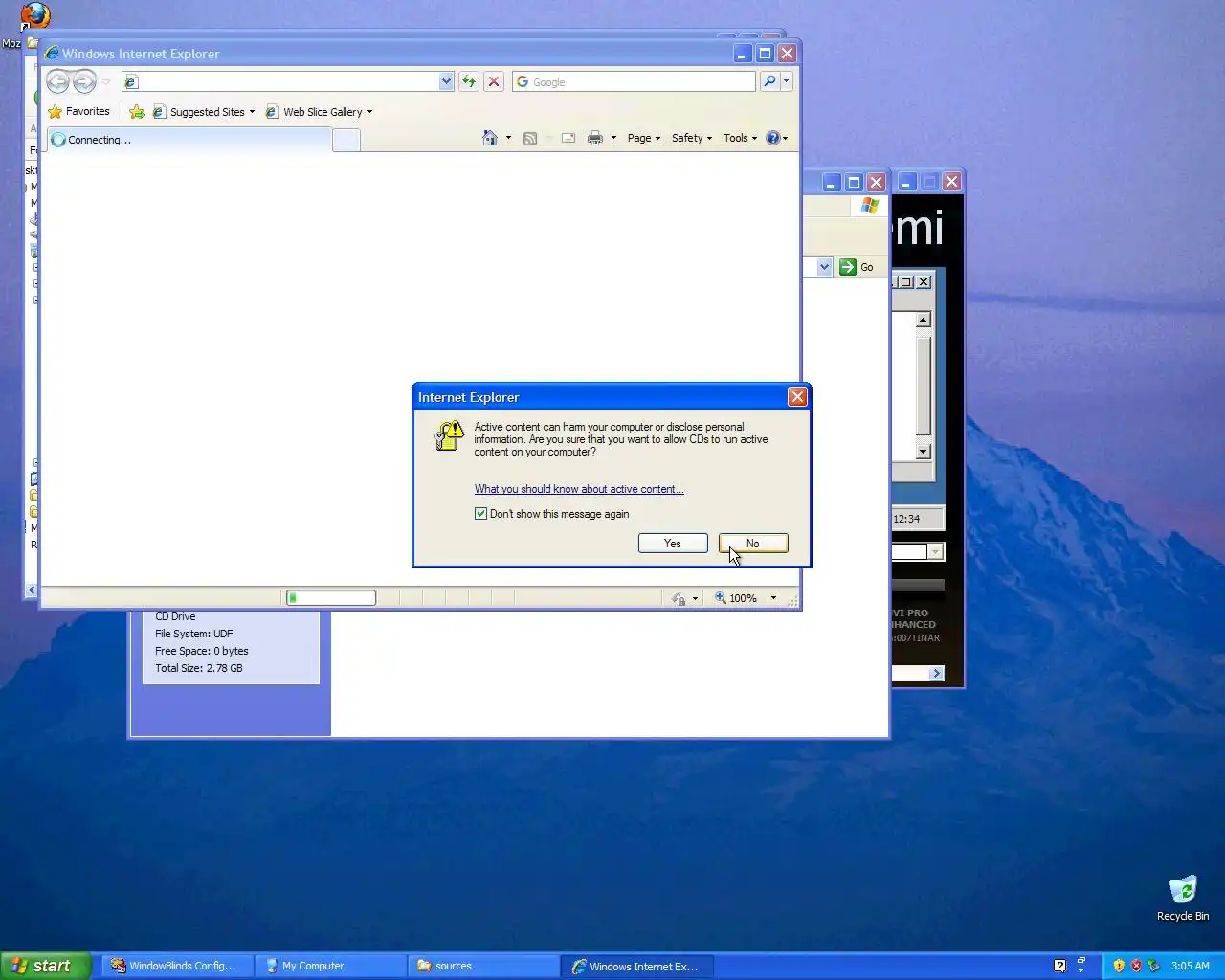The height and width of the screenshot is (980, 1225).
Task: Expand the Suggested Sites dropdown
Action: (x=252, y=112)
